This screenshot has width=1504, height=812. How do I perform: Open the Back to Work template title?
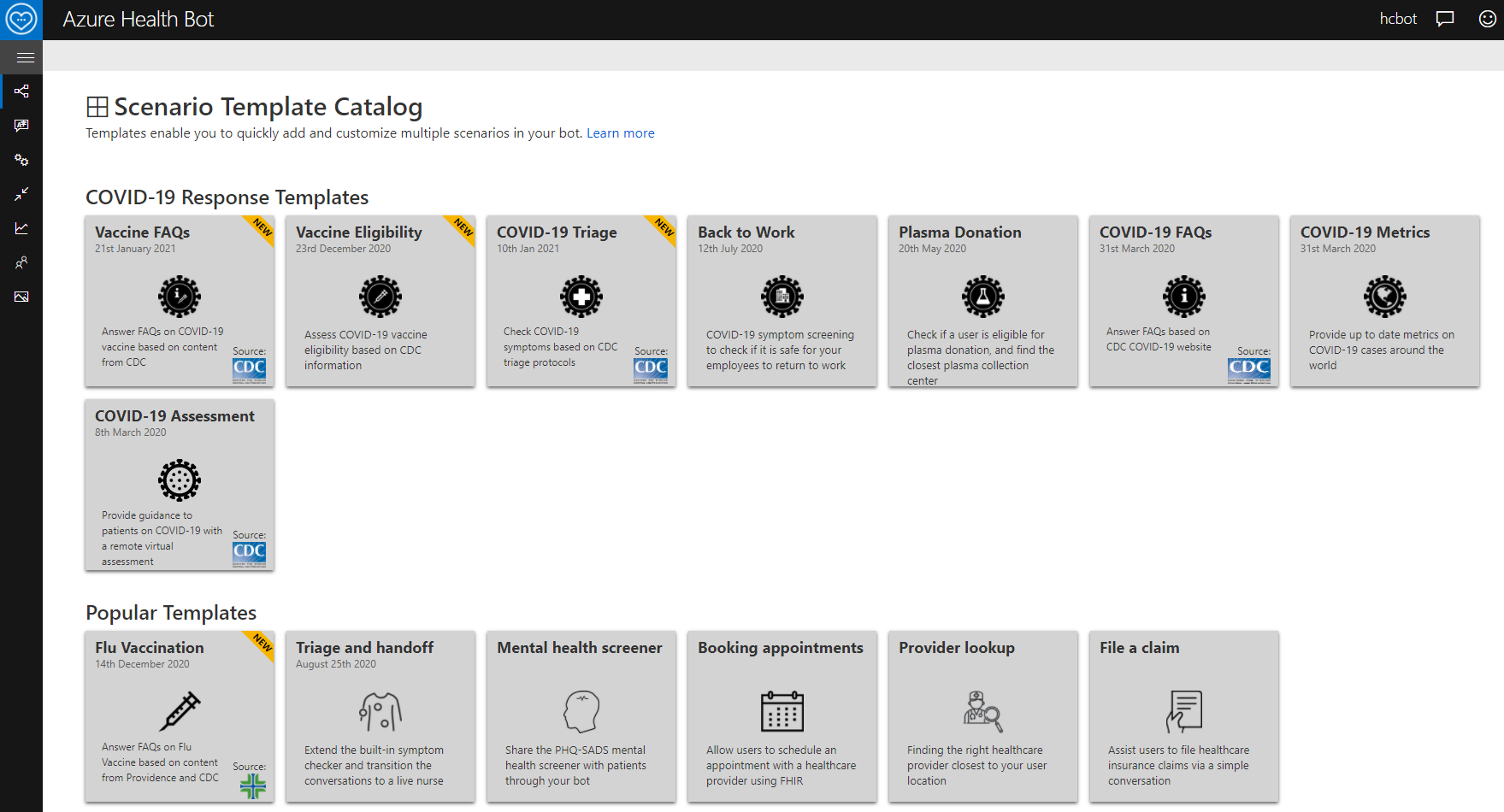(746, 232)
